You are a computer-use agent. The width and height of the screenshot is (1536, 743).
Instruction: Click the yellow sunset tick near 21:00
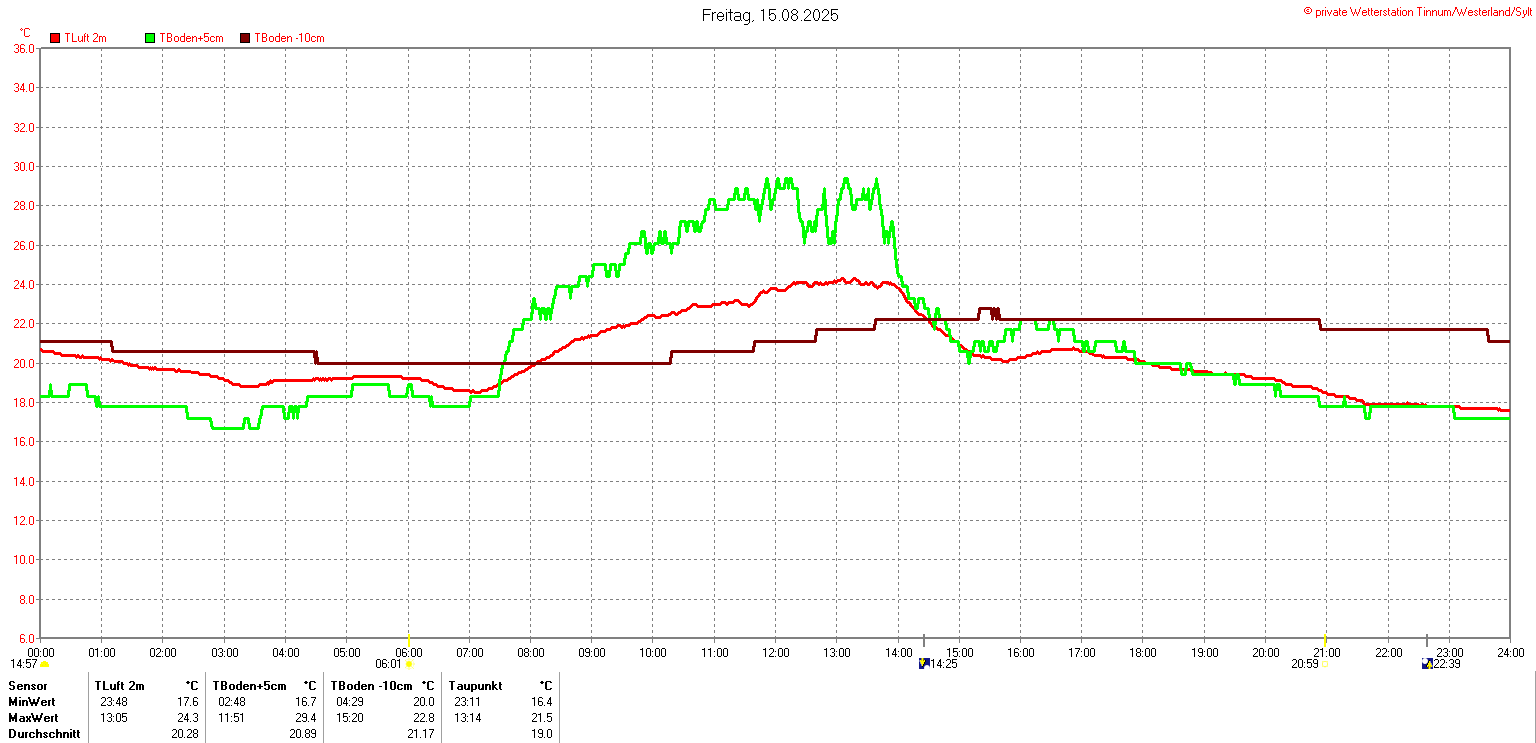(1325, 640)
